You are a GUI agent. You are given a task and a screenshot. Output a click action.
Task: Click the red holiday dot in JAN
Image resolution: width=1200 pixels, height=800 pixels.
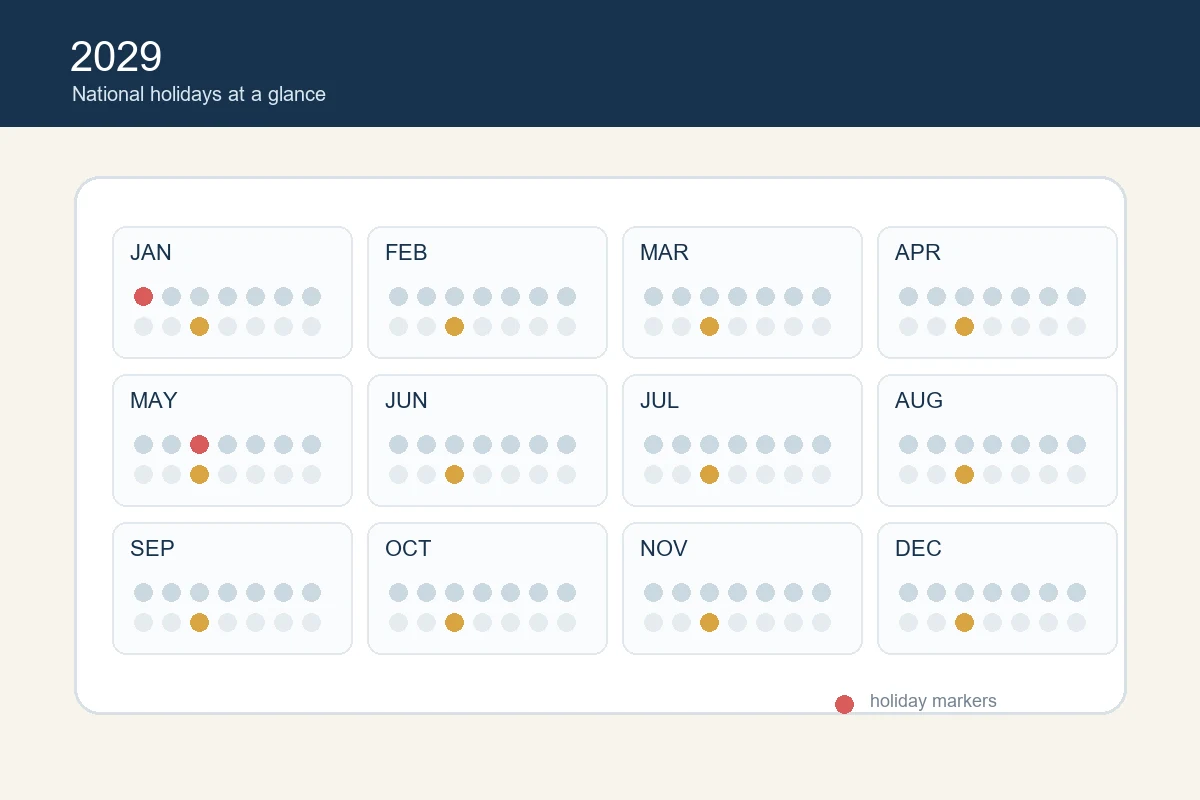(143, 296)
